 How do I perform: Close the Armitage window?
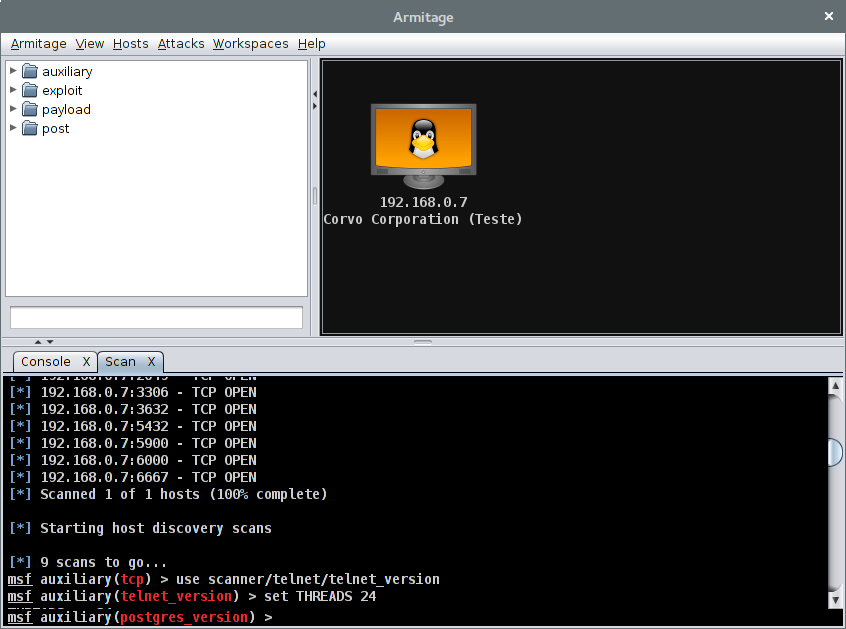pyautogui.click(x=829, y=16)
